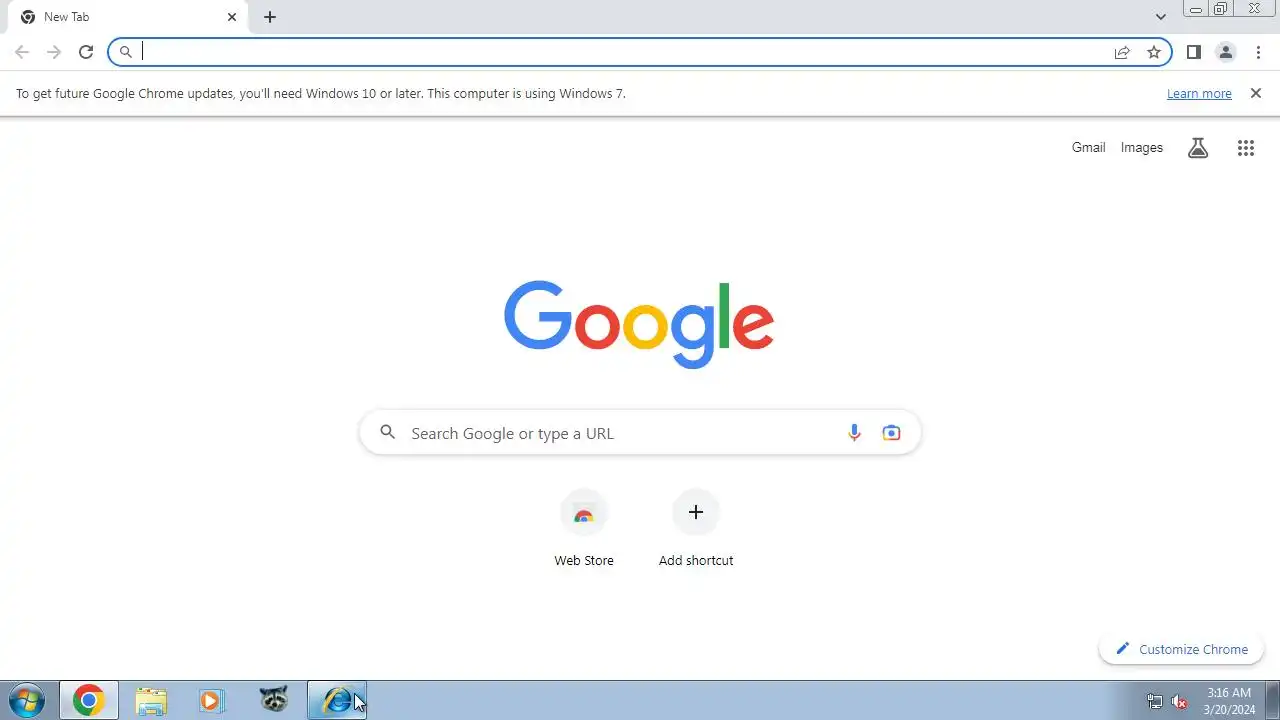Screen dimensions: 1280x720
Task: Open the Google apps grid
Action: 1245,148
